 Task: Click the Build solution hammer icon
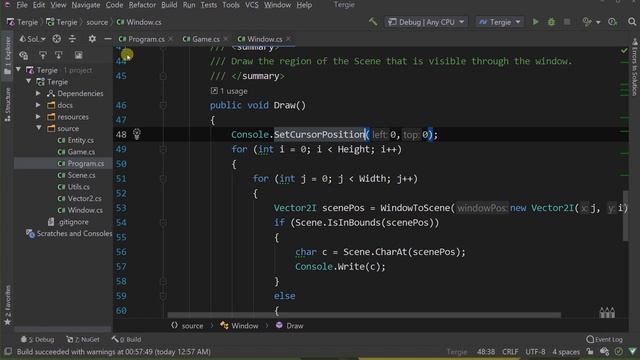373,22
